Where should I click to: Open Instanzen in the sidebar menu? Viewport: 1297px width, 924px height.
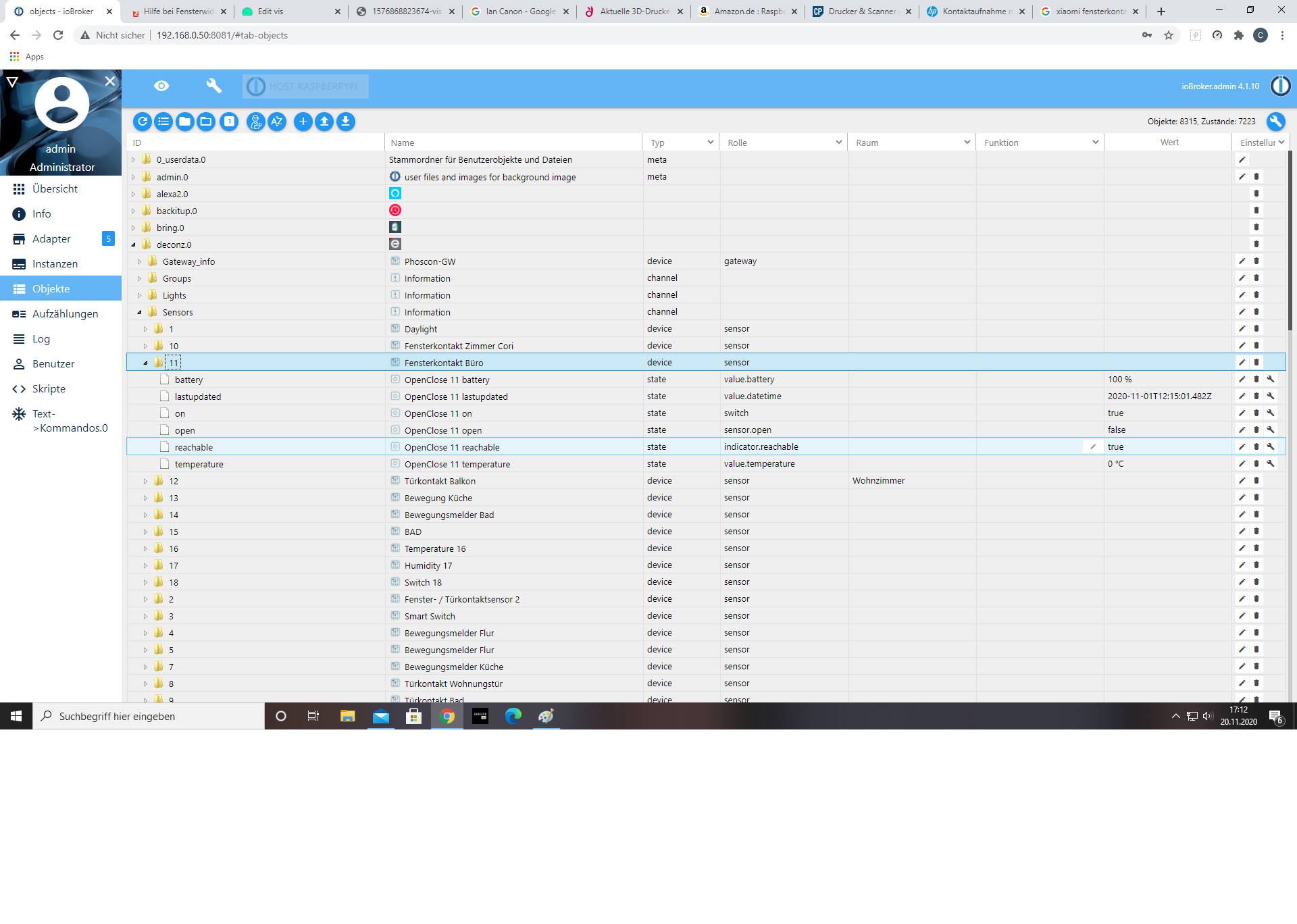(55, 263)
